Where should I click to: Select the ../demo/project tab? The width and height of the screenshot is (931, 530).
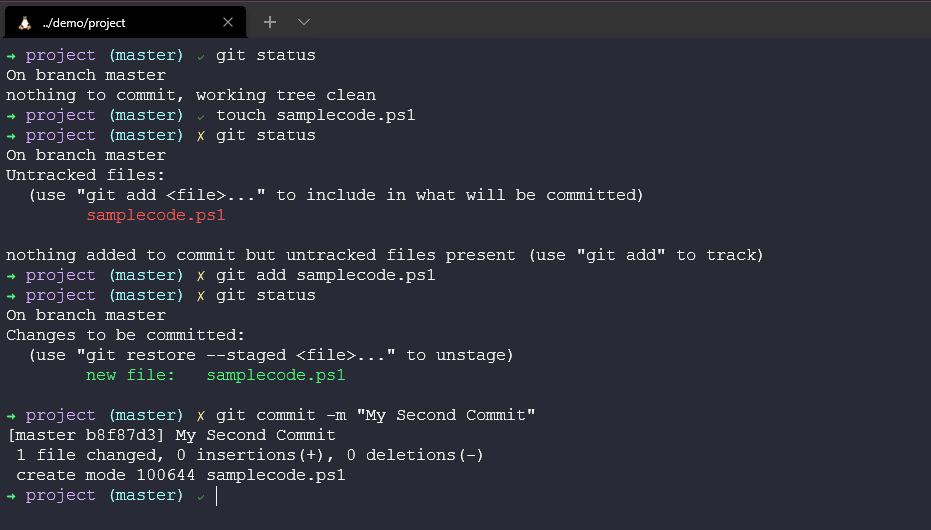120,22
